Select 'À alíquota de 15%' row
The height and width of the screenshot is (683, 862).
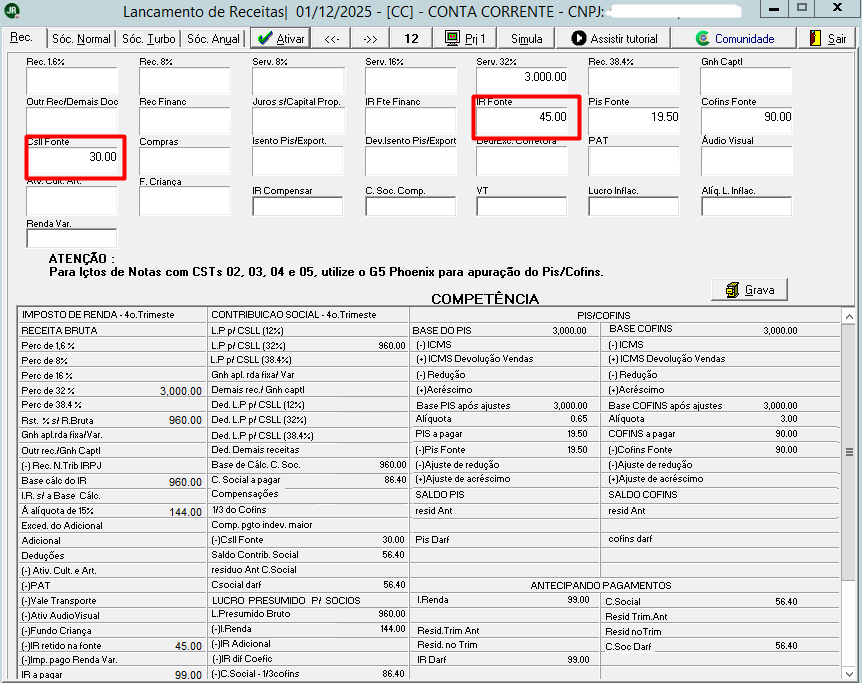point(112,511)
